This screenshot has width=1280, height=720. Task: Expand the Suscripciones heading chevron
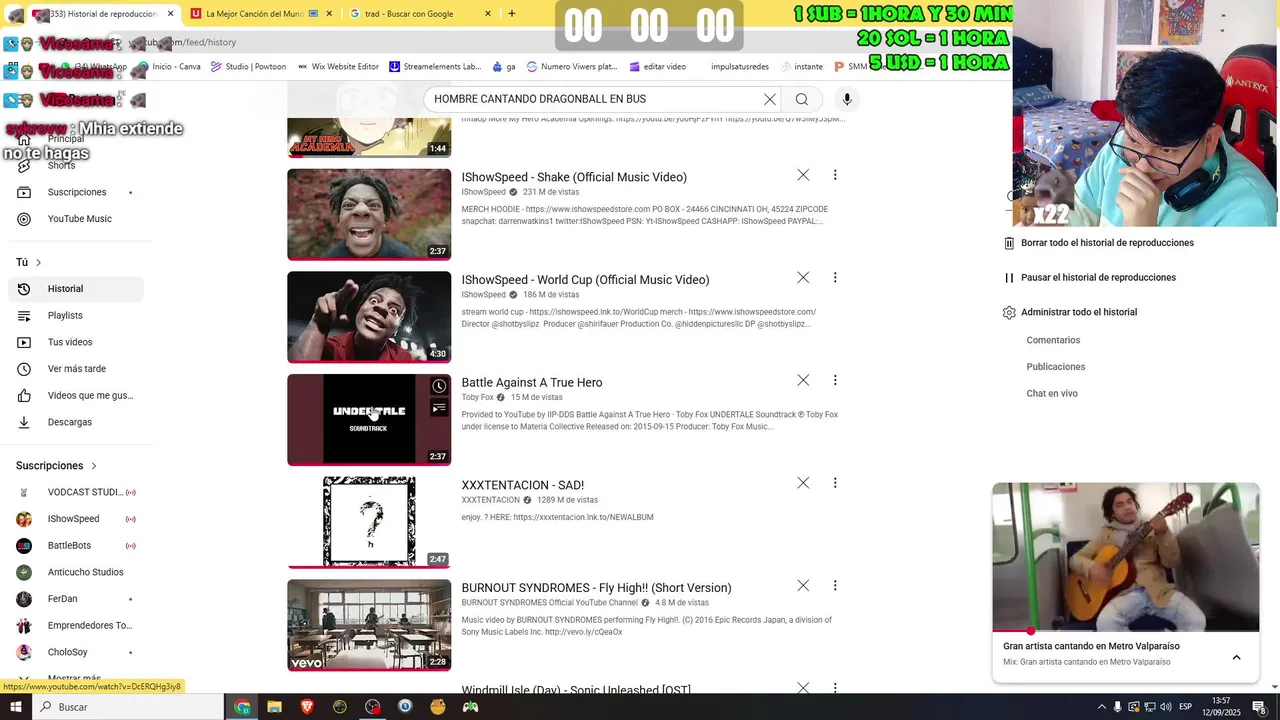pyautogui.click(x=94, y=466)
